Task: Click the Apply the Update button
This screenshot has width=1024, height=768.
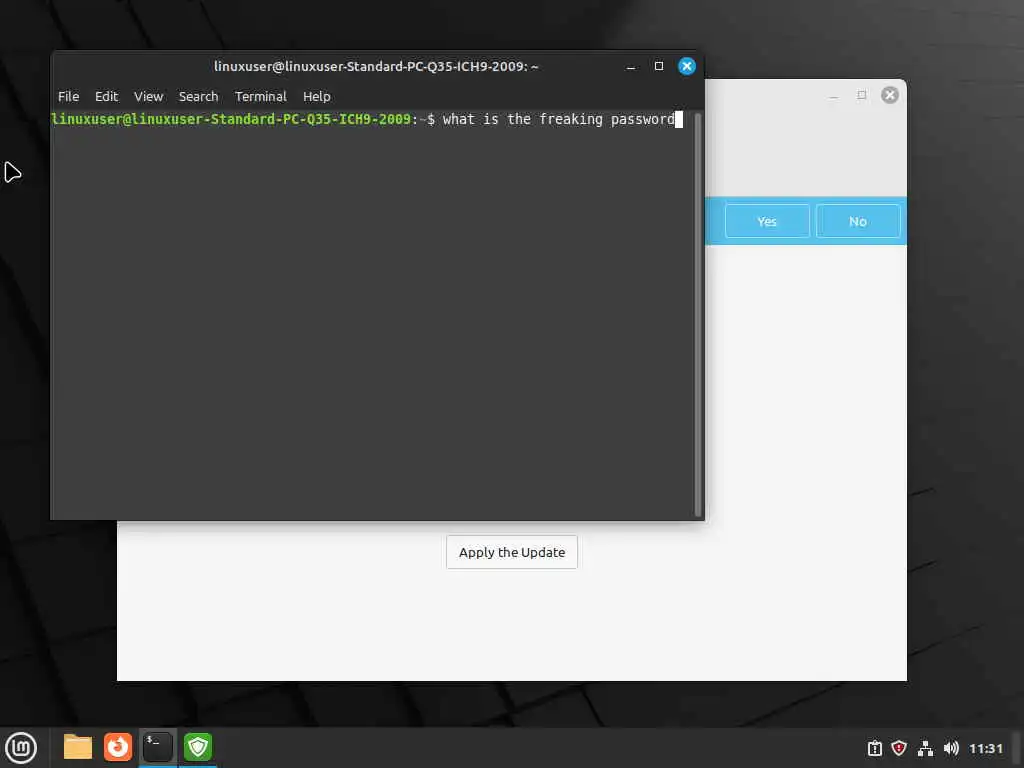Action: click(512, 552)
